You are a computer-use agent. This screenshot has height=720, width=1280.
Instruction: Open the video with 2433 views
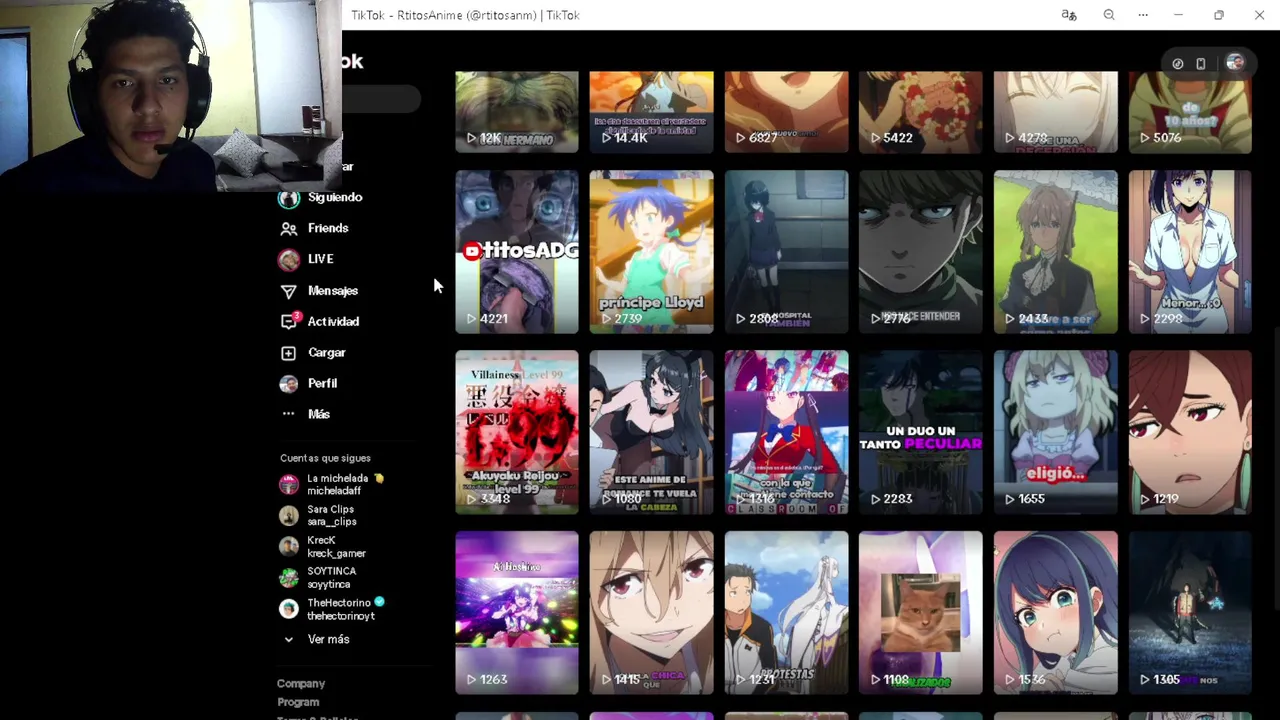click(1055, 252)
